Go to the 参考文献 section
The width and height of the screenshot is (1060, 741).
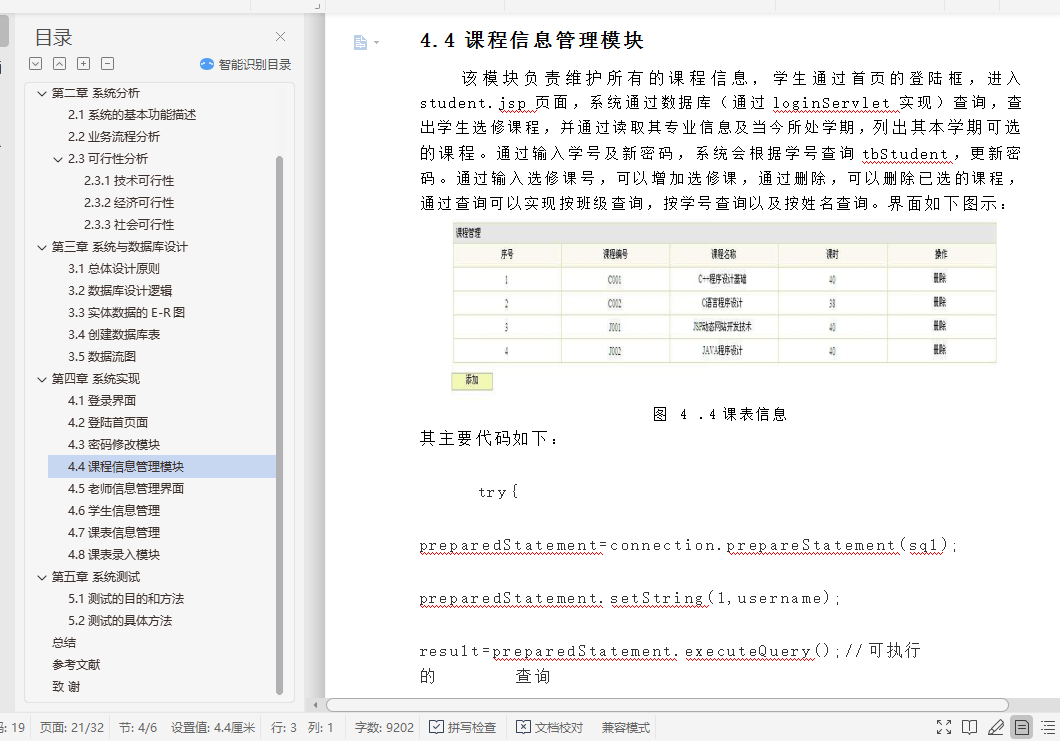(x=76, y=665)
